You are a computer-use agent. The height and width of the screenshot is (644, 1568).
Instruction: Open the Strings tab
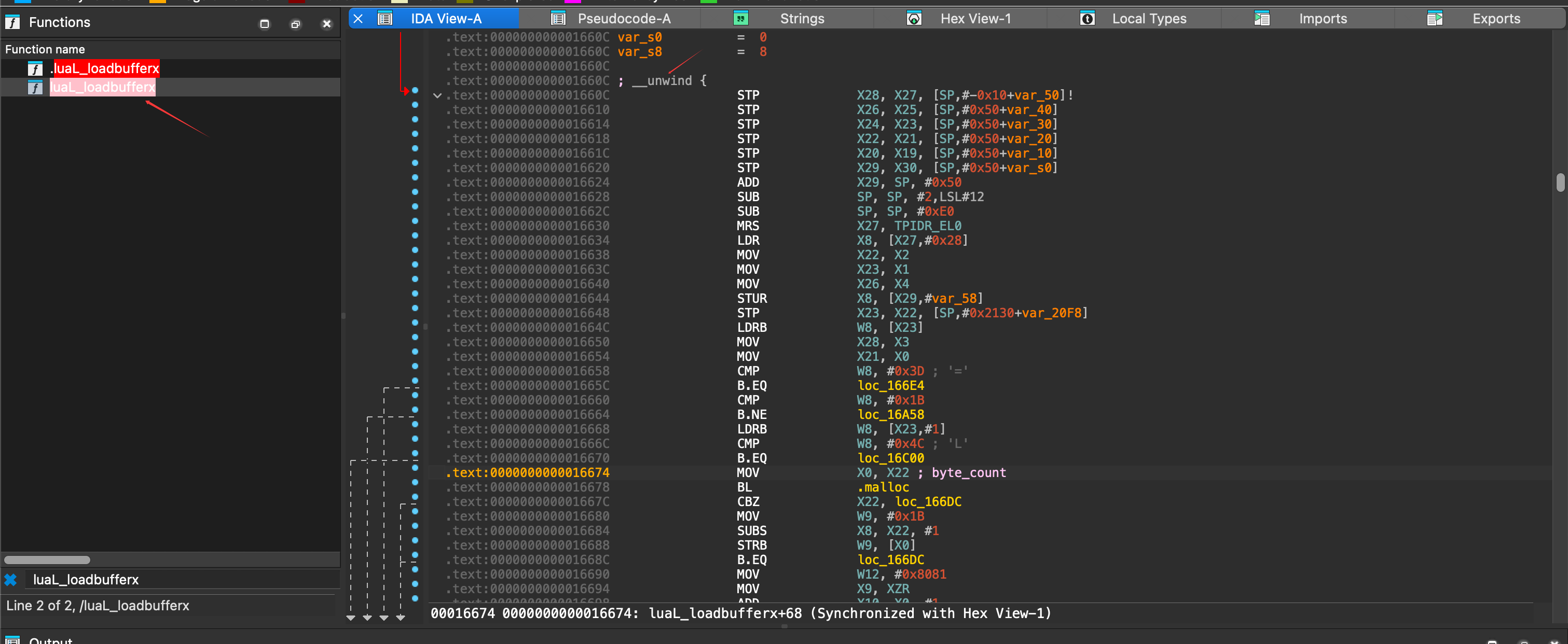pyautogui.click(x=802, y=19)
